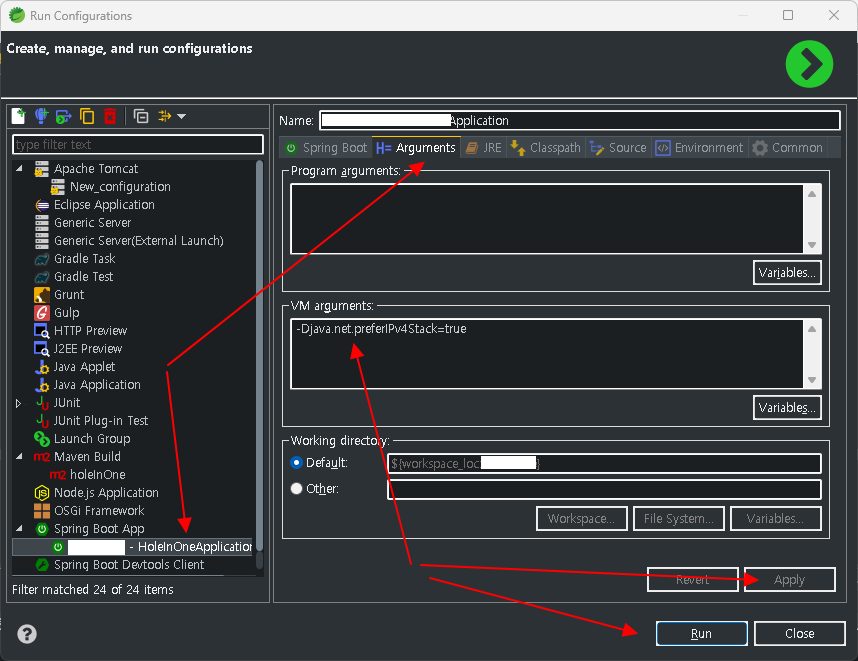The image size is (858, 661).
Task: Select the holeInOne Maven configuration
Action: 97,475
